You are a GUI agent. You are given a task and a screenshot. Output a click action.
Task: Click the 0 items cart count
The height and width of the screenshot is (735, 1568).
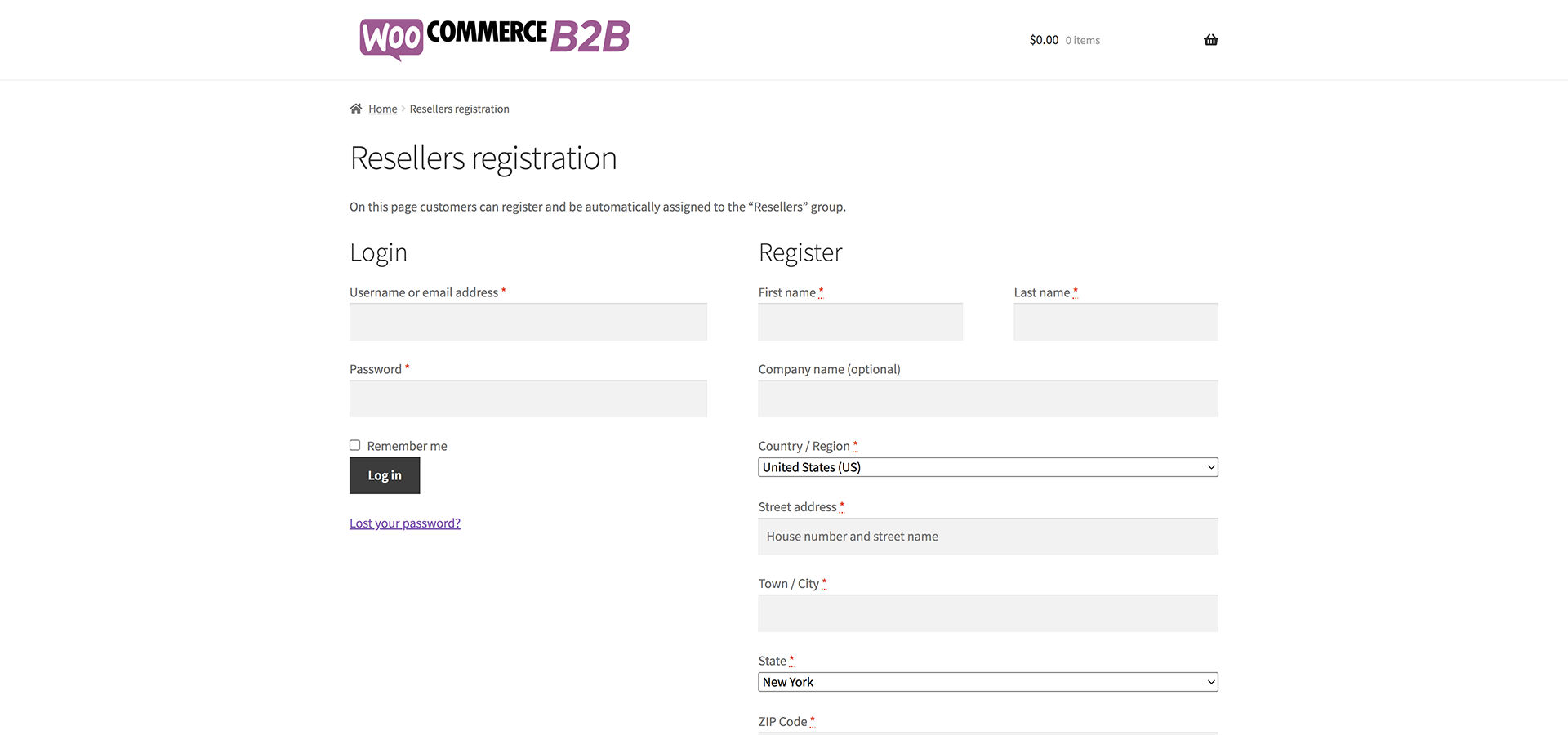pyautogui.click(x=1082, y=41)
